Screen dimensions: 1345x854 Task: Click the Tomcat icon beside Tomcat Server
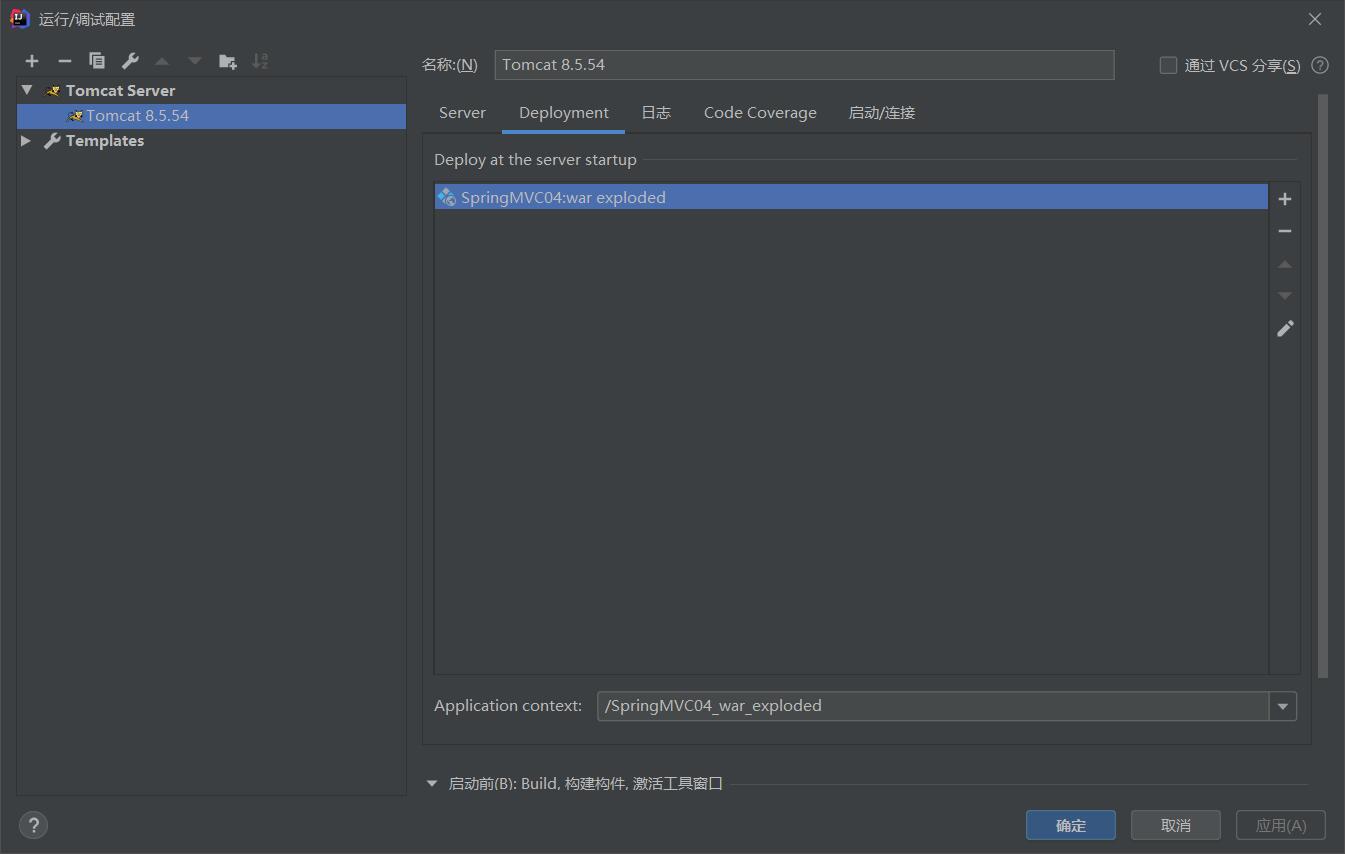(x=53, y=91)
